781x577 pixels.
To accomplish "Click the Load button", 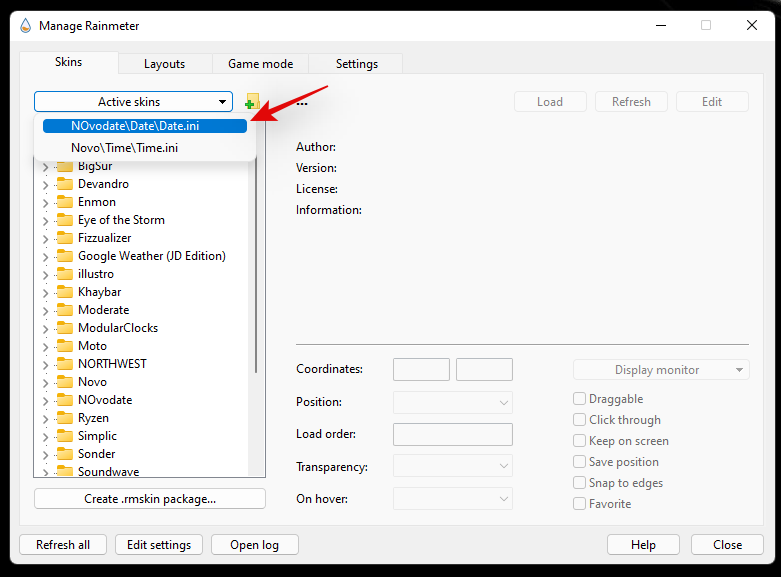I will point(550,102).
